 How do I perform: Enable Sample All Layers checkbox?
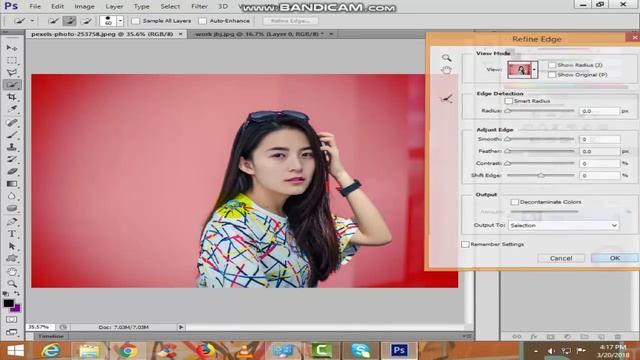tap(136, 21)
